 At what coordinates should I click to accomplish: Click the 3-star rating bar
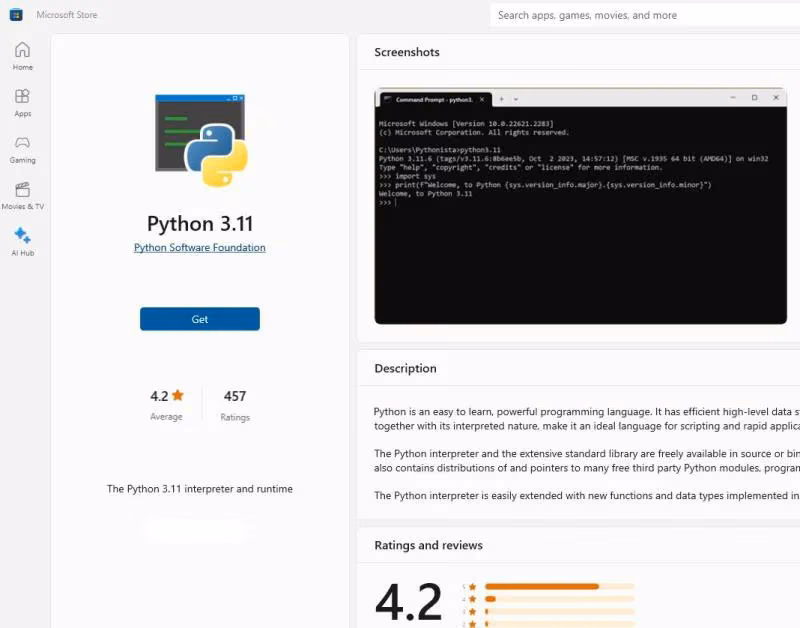(559, 611)
